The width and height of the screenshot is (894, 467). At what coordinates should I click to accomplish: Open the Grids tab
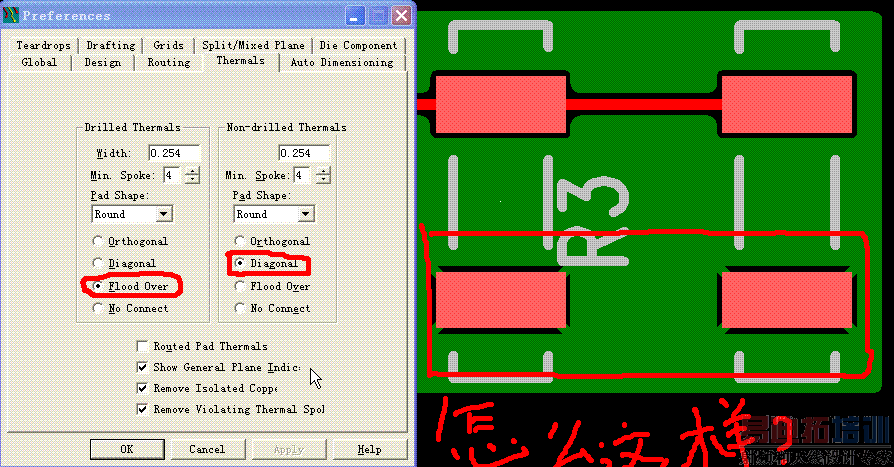[x=168, y=45]
